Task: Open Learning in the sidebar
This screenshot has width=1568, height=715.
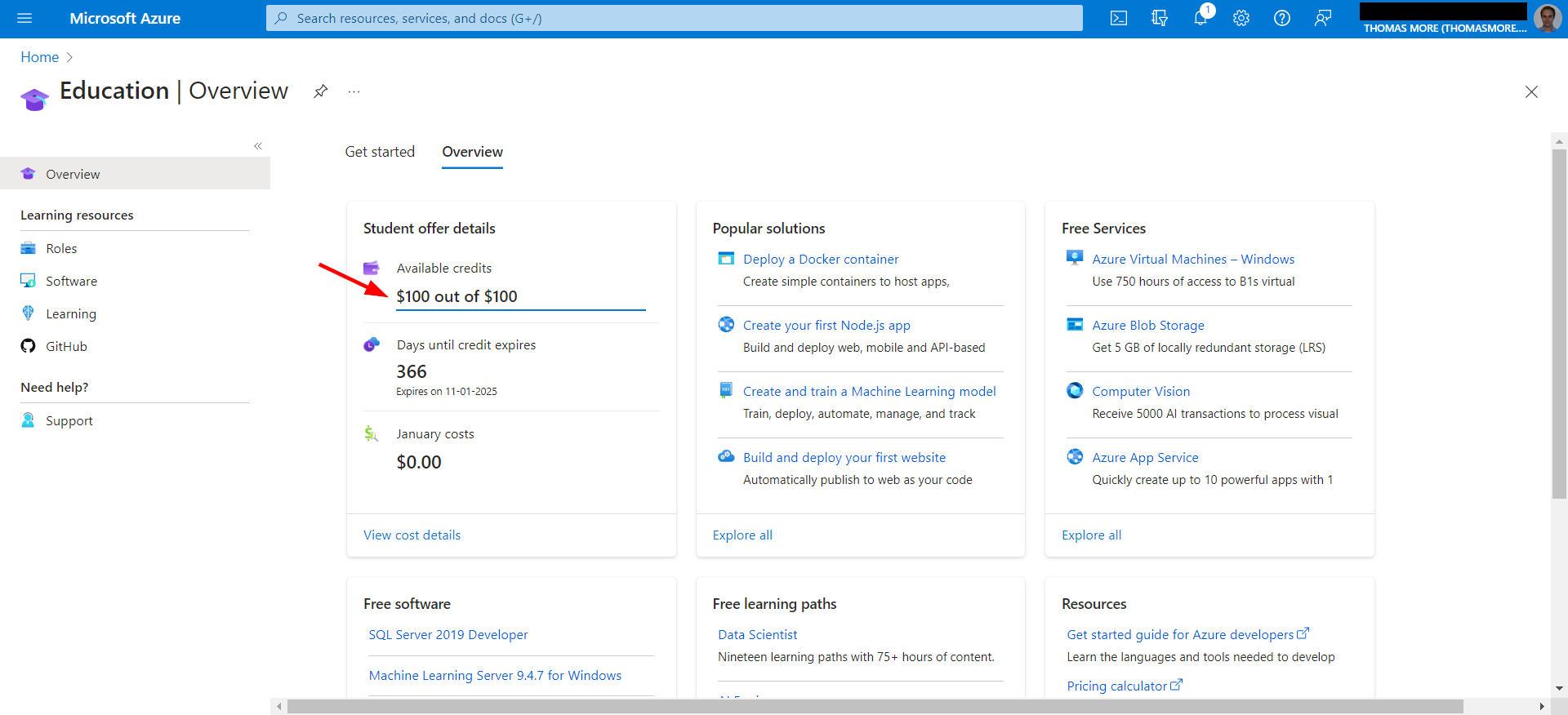Action: pyautogui.click(x=71, y=313)
